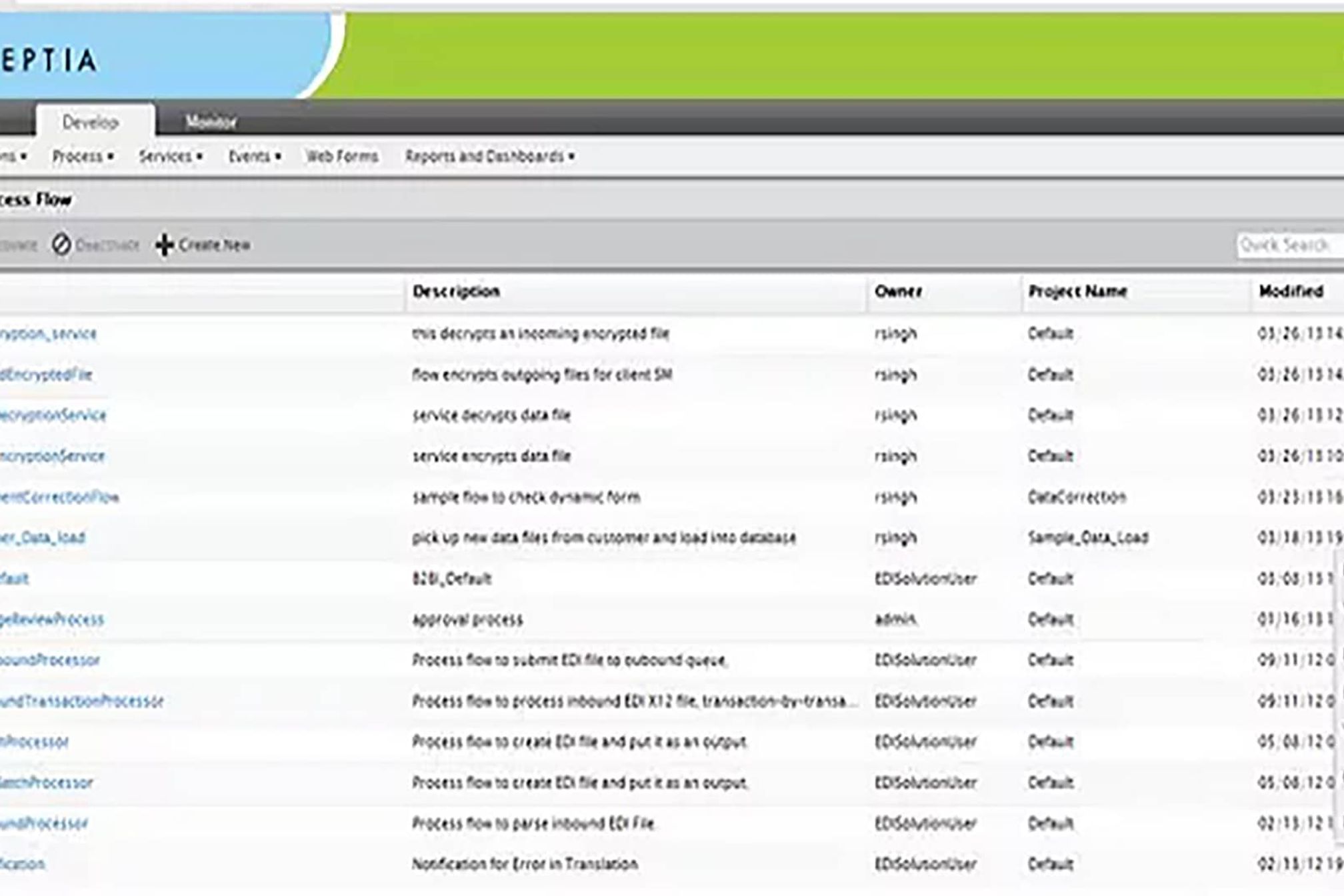The width and height of the screenshot is (1344, 896).
Task: Open the Web Forms menu item
Action: point(341,156)
